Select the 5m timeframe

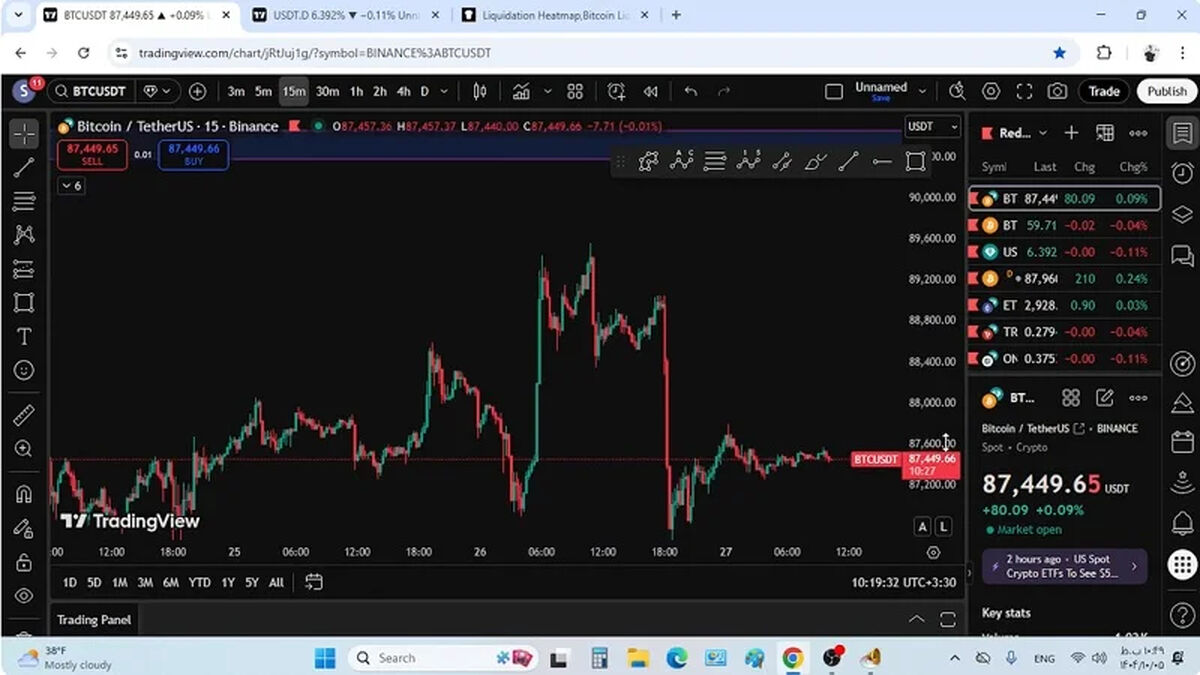pos(263,91)
